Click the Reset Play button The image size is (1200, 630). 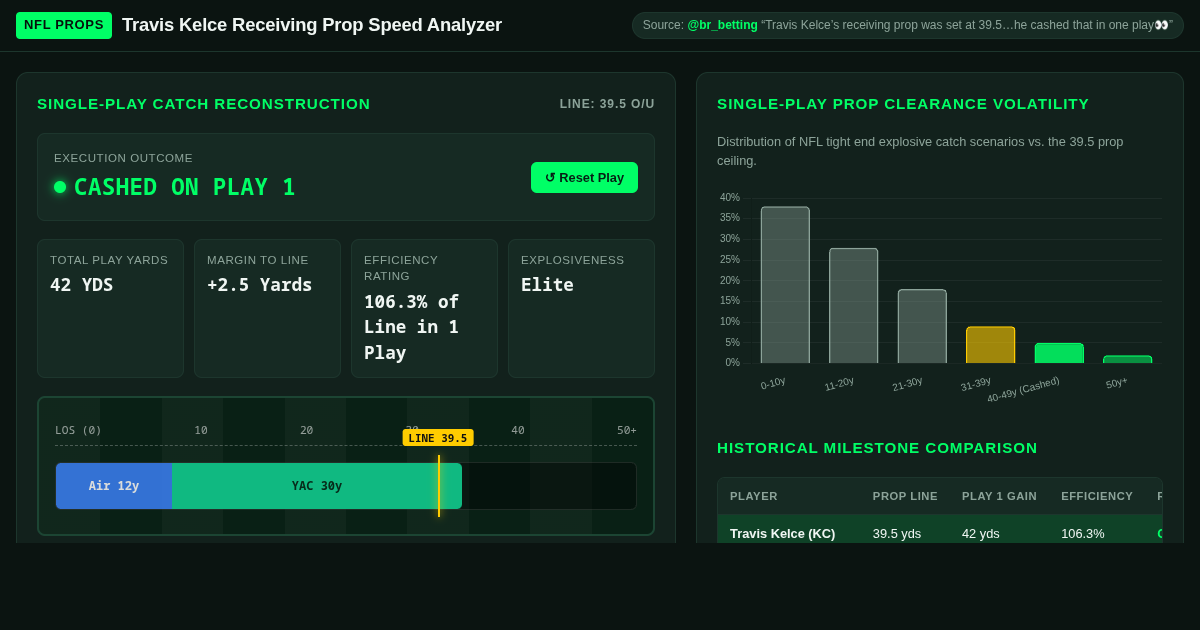(584, 177)
